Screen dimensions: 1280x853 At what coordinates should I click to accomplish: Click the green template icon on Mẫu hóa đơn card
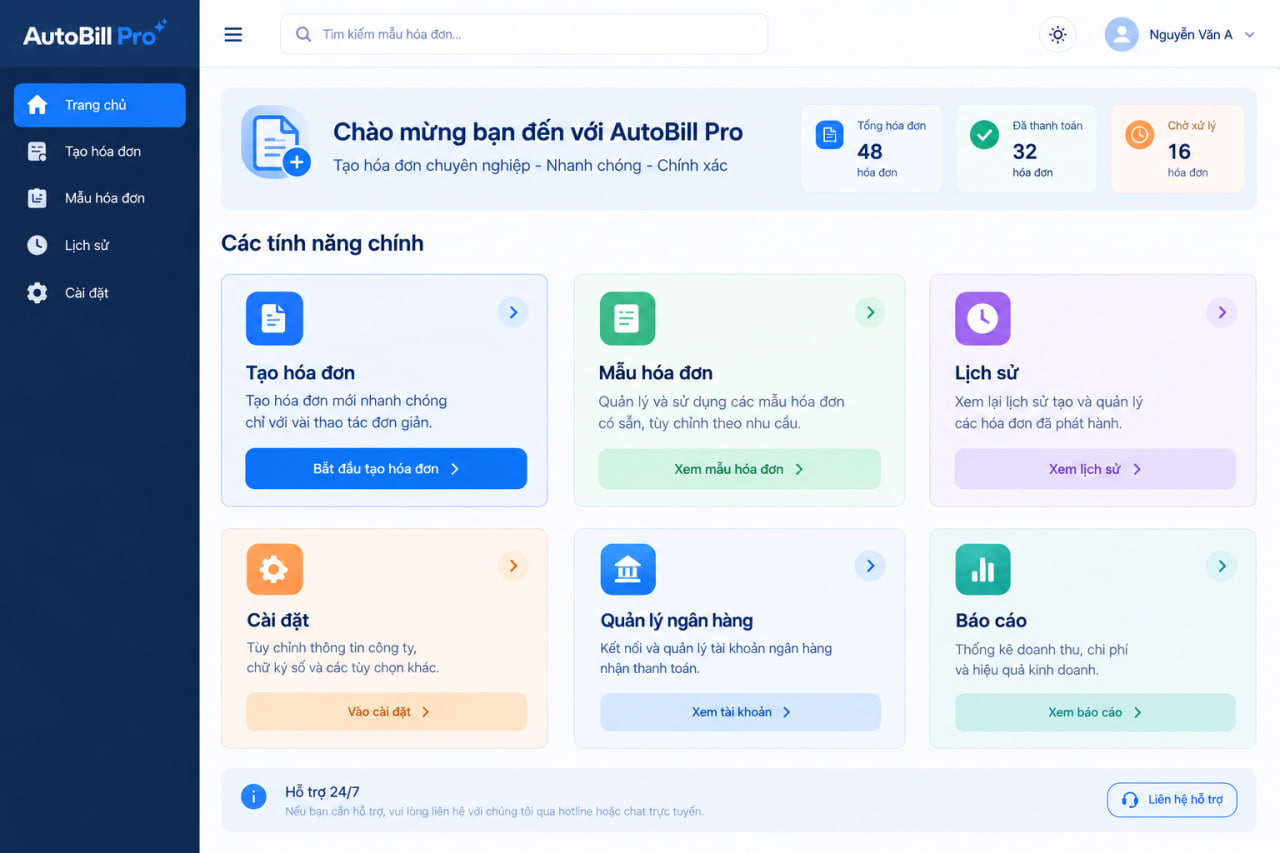627,319
